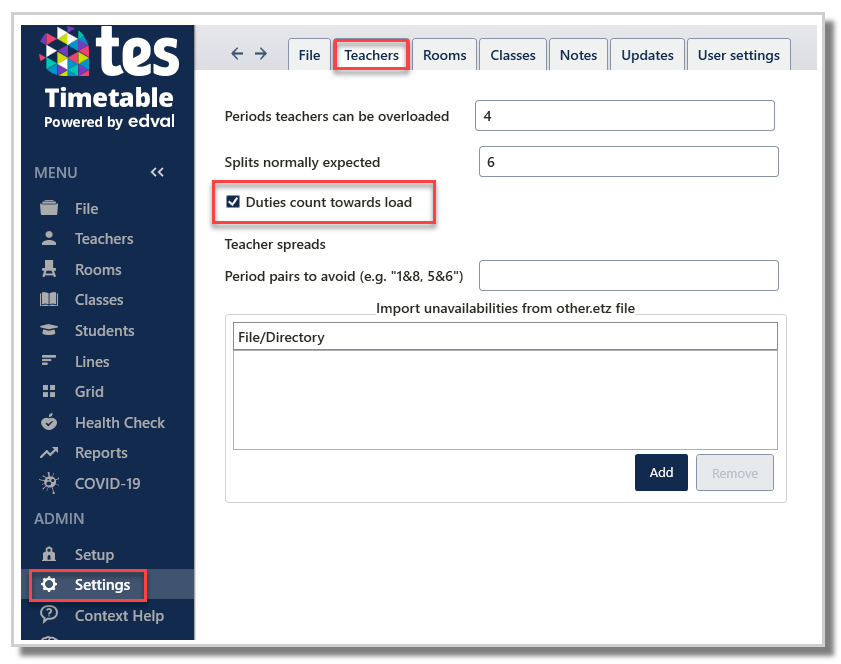
Task: Click the Remove button
Action: pos(735,473)
